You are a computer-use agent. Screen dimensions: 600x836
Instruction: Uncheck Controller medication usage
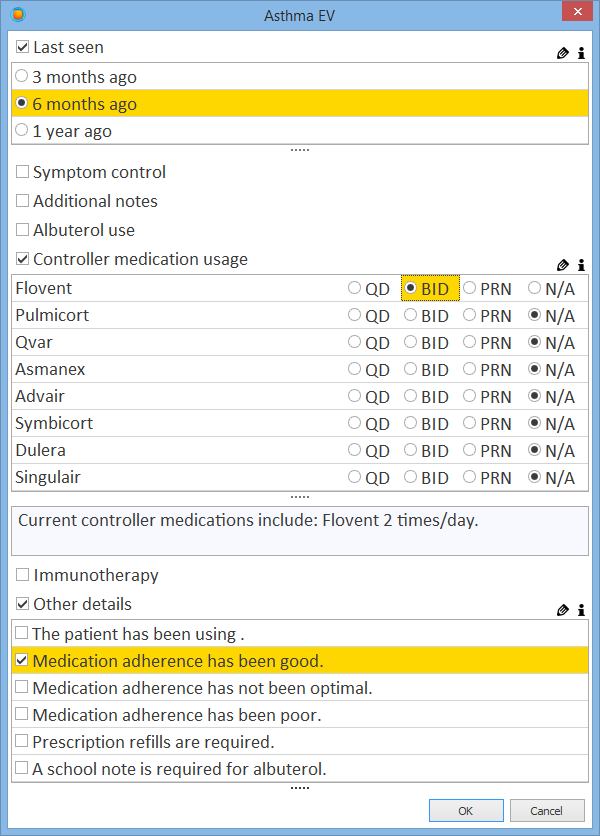tap(22, 259)
